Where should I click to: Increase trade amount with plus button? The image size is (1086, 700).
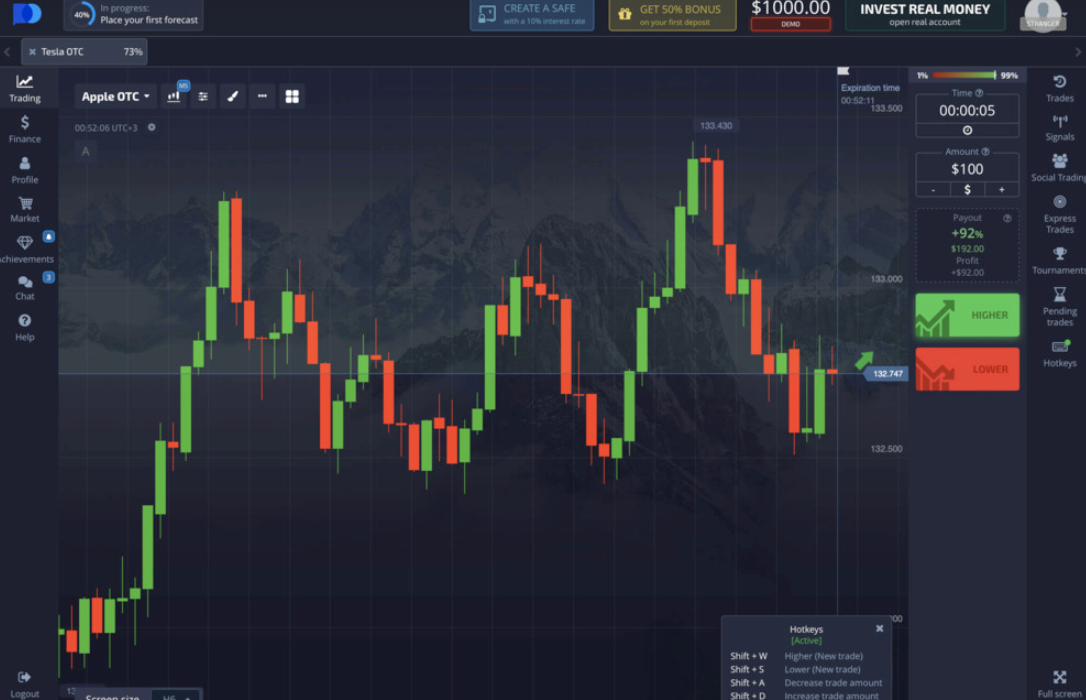pyautogui.click(x=1001, y=189)
